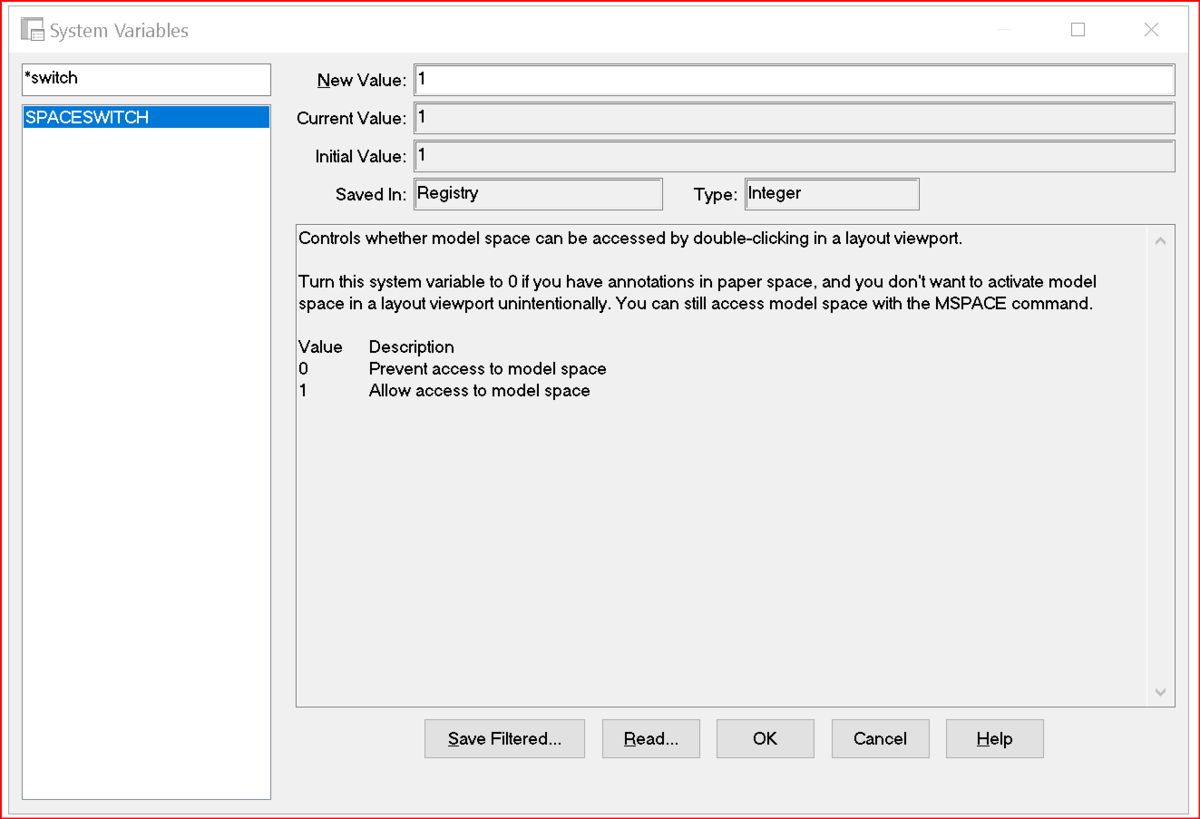Click the Current Value field
The width and height of the screenshot is (1200, 819).
tap(794, 118)
